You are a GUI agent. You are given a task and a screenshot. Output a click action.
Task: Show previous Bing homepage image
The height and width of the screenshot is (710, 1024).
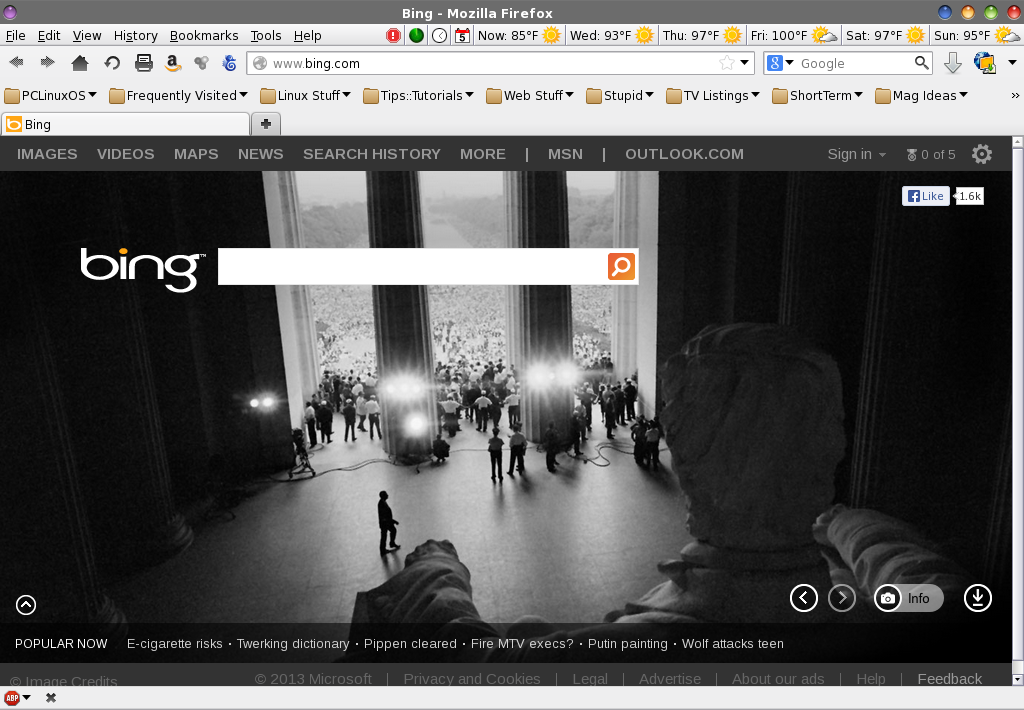803,598
